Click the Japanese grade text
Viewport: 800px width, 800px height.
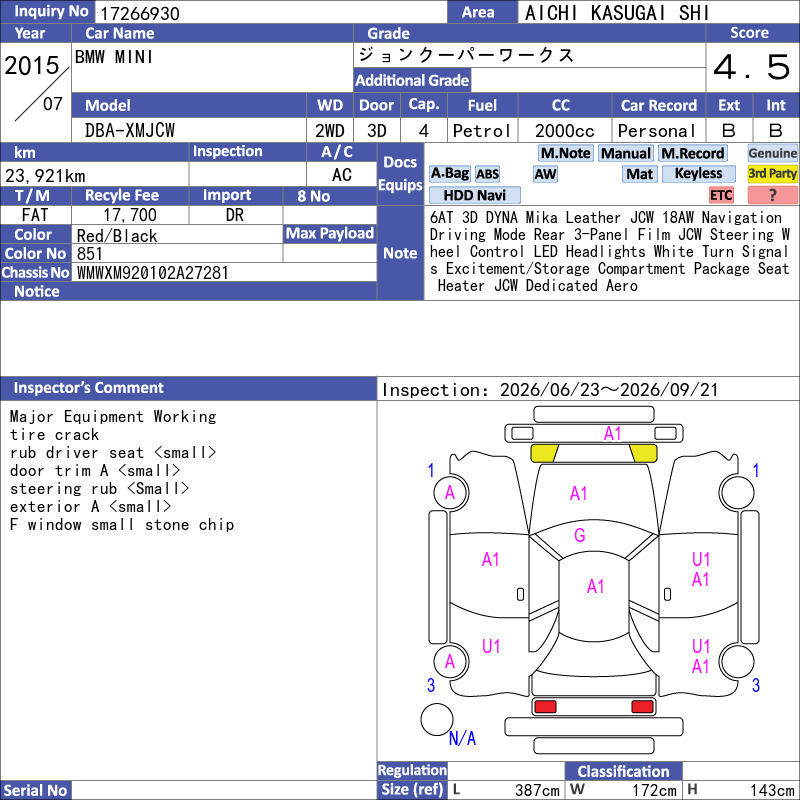click(466, 55)
